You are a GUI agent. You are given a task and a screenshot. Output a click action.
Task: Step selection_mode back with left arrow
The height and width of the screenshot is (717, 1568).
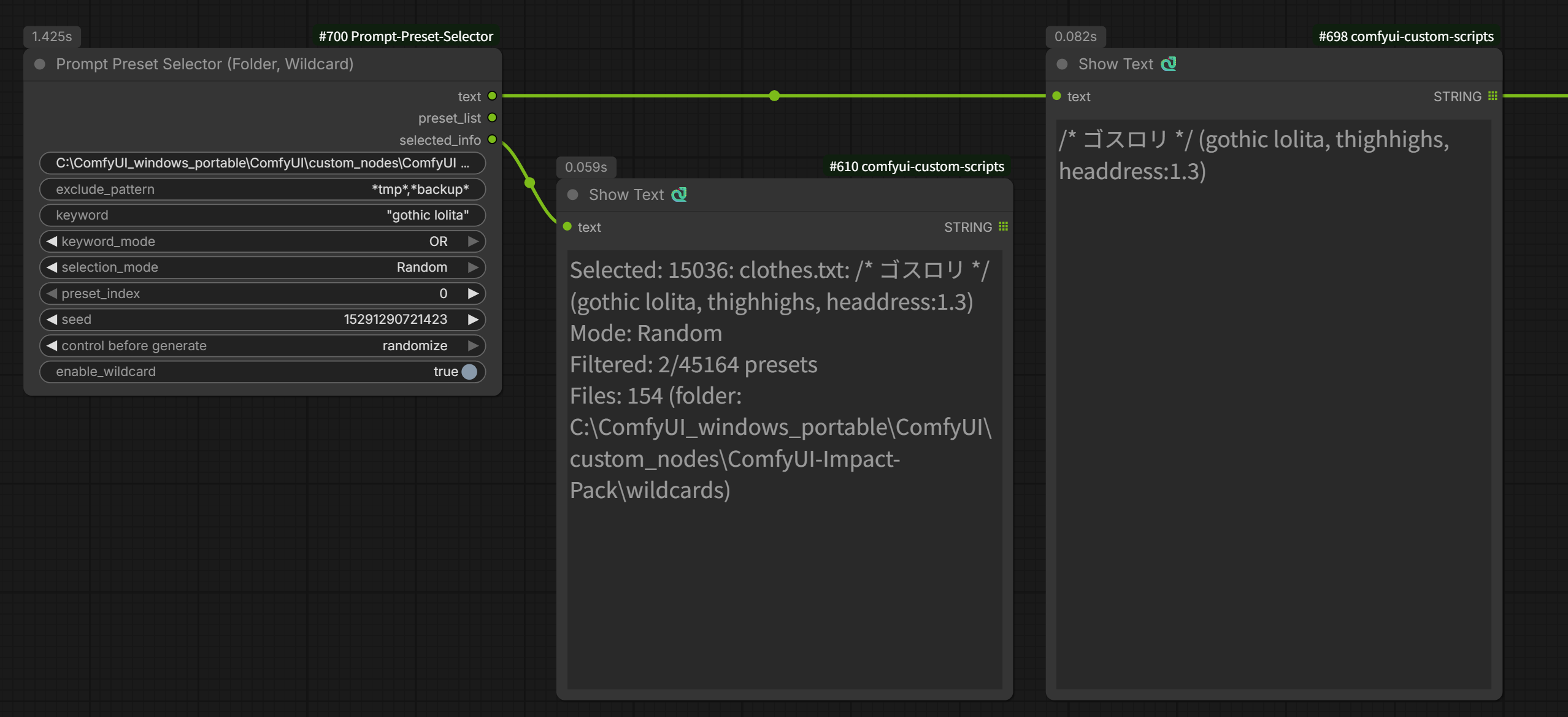(x=52, y=267)
